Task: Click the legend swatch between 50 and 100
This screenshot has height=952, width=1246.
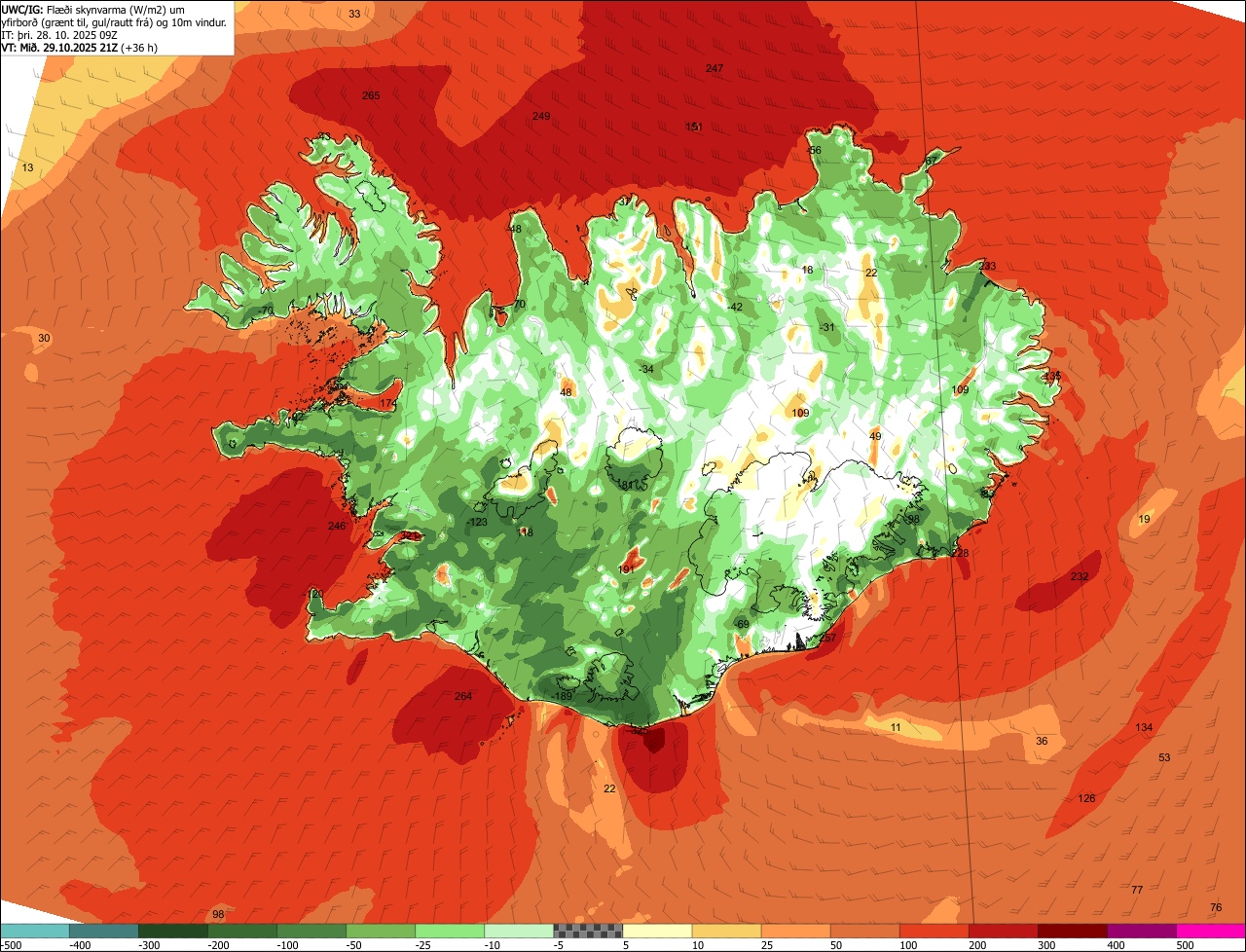Action: coord(864,932)
